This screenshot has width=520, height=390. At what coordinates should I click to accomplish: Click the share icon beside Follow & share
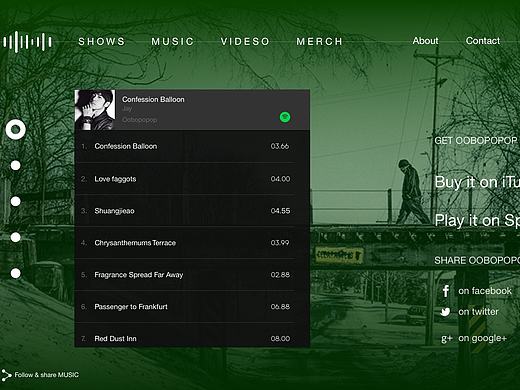6,375
